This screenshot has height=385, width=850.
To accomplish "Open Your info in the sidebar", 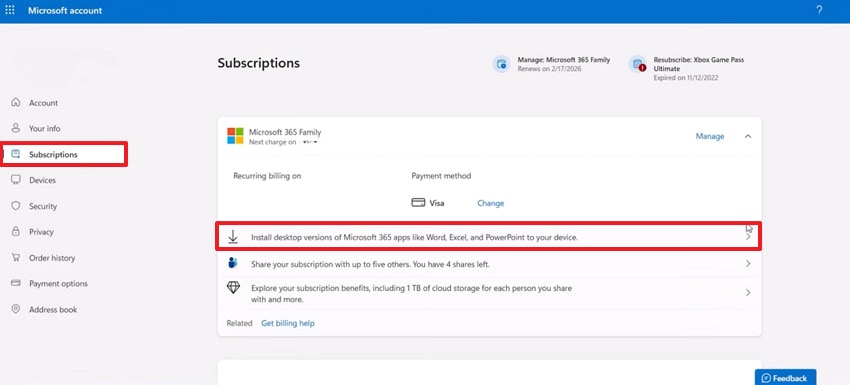I will [x=45, y=129].
